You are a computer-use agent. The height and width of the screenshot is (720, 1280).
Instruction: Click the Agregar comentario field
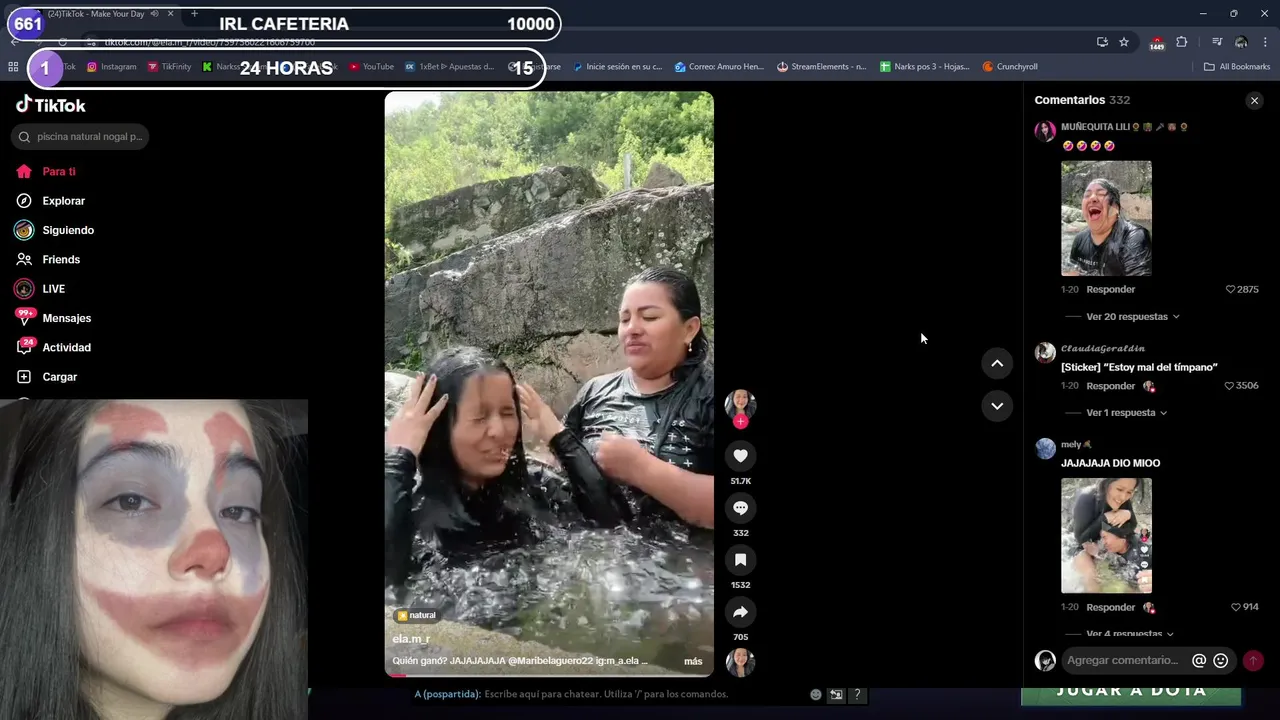click(1123, 661)
